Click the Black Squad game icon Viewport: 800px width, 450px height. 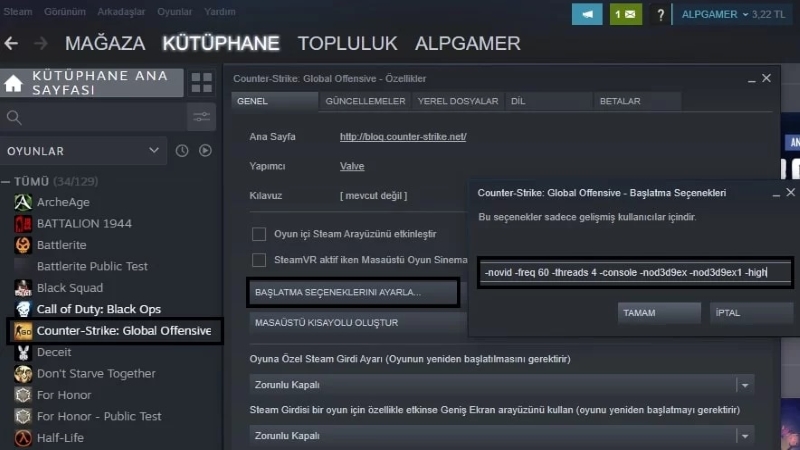tap(23, 288)
